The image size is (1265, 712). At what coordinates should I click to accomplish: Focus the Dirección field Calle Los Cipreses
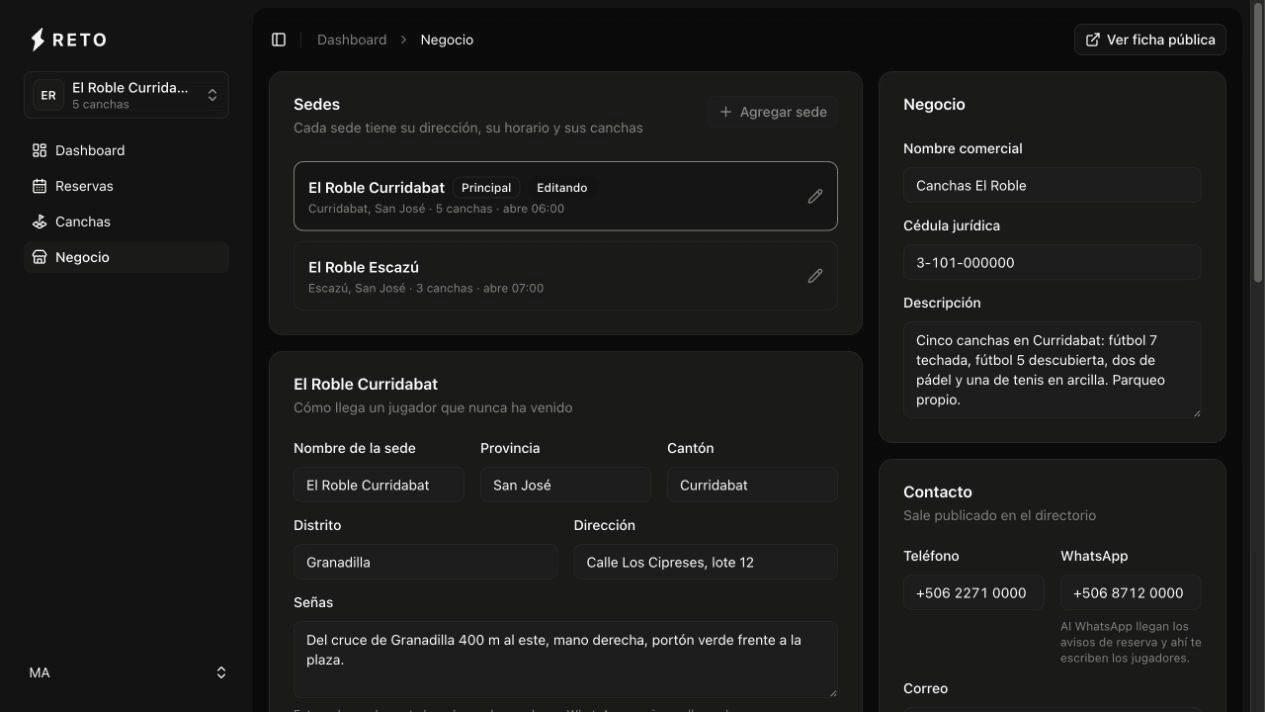click(706, 562)
